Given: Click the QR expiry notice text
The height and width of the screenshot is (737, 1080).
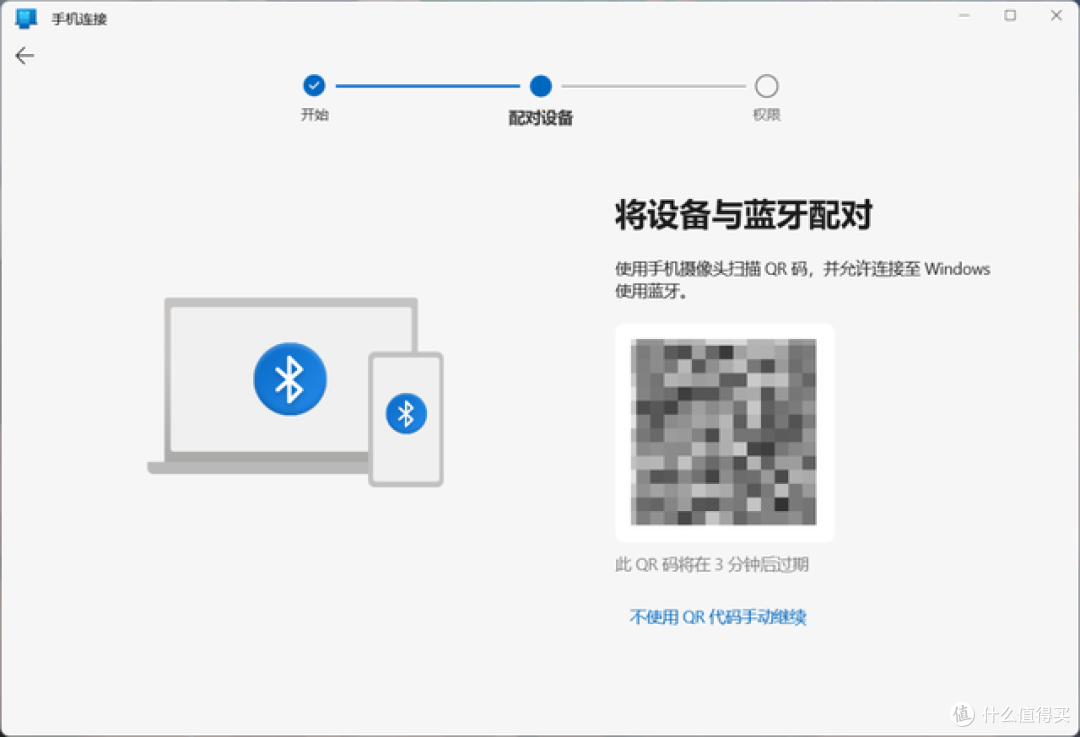Looking at the screenshot, I should [713, 565].
